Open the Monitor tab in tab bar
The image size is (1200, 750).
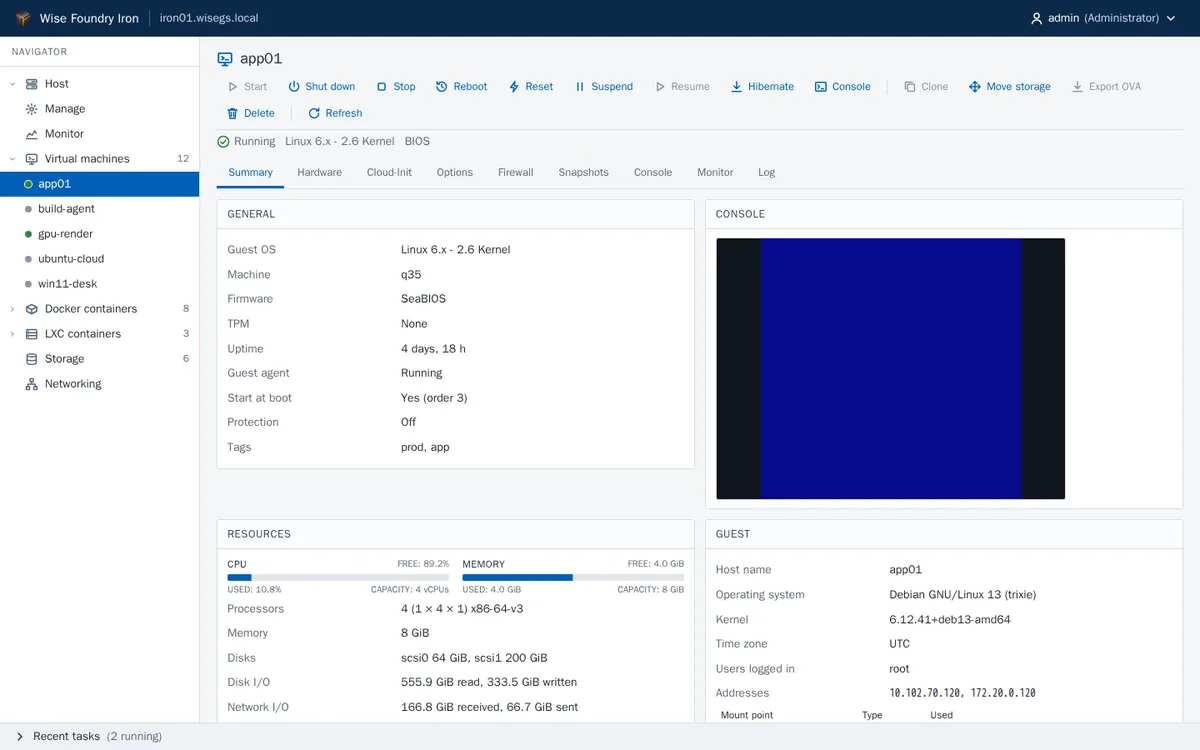(x=715, y=173)
